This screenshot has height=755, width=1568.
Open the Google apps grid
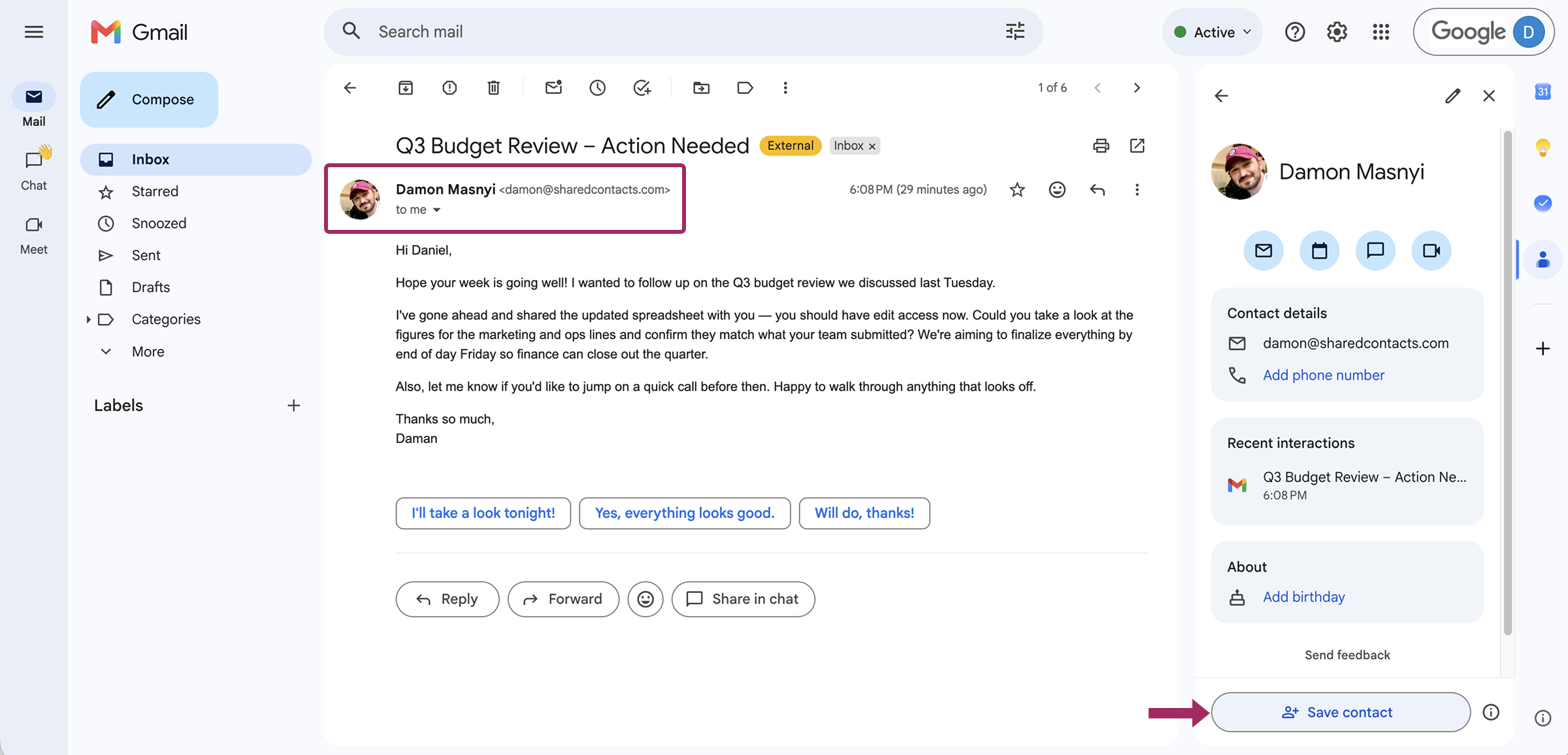click(1380, 32)
